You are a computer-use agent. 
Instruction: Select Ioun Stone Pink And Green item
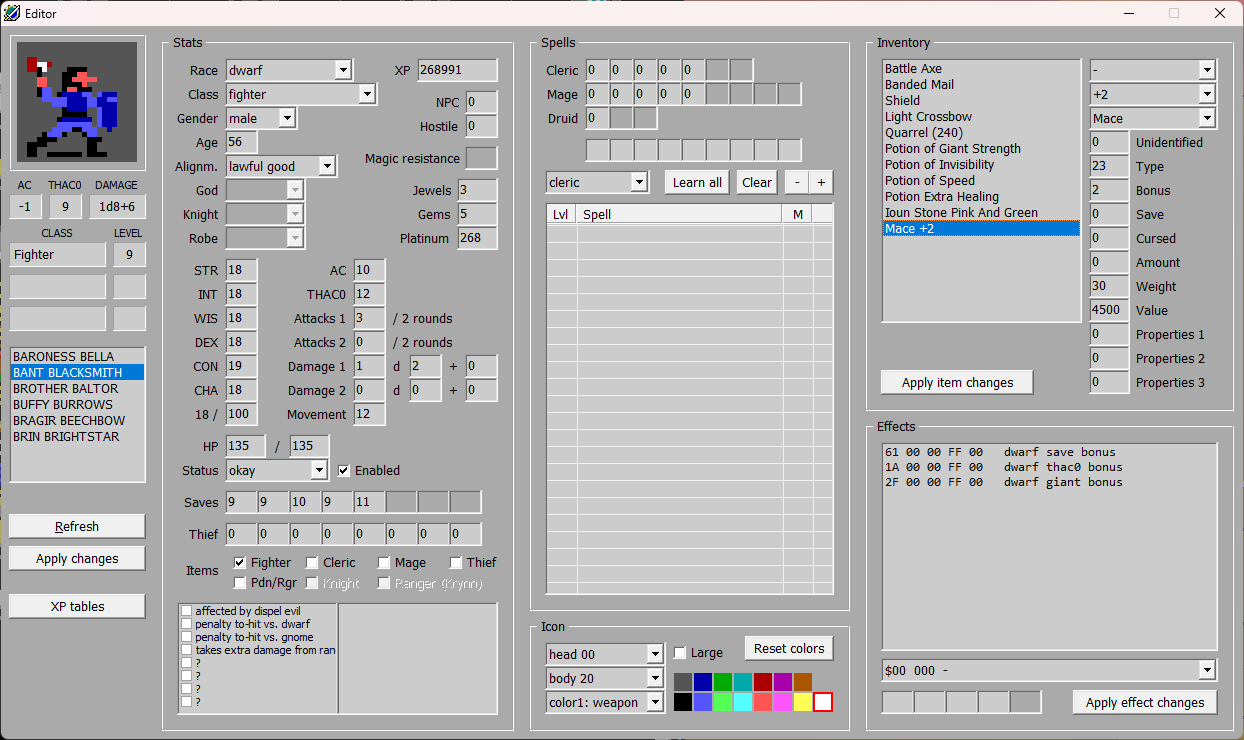(x=981, y=213)
